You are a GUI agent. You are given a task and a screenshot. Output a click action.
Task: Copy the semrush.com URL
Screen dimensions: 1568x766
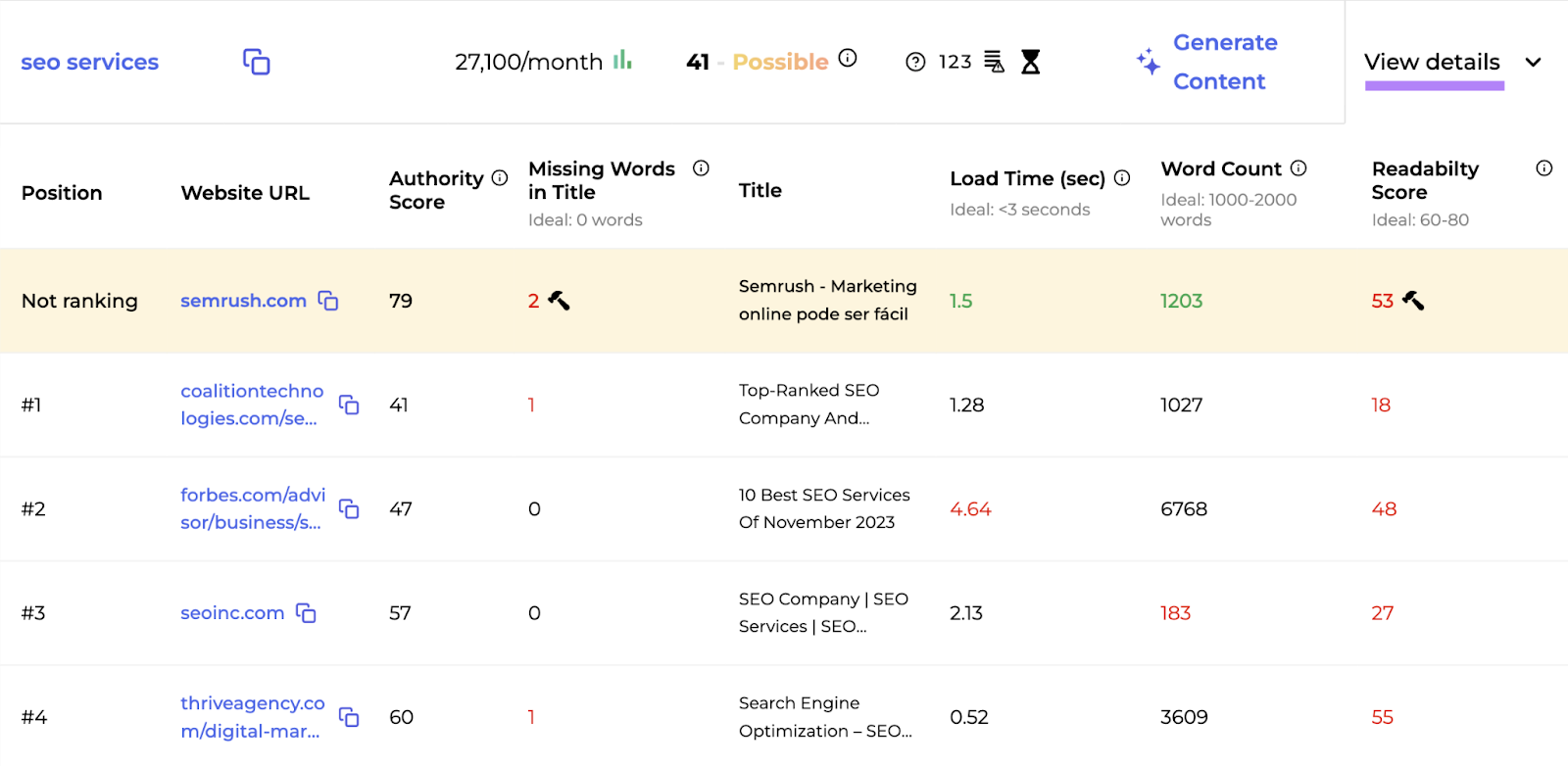click(328, 301)
